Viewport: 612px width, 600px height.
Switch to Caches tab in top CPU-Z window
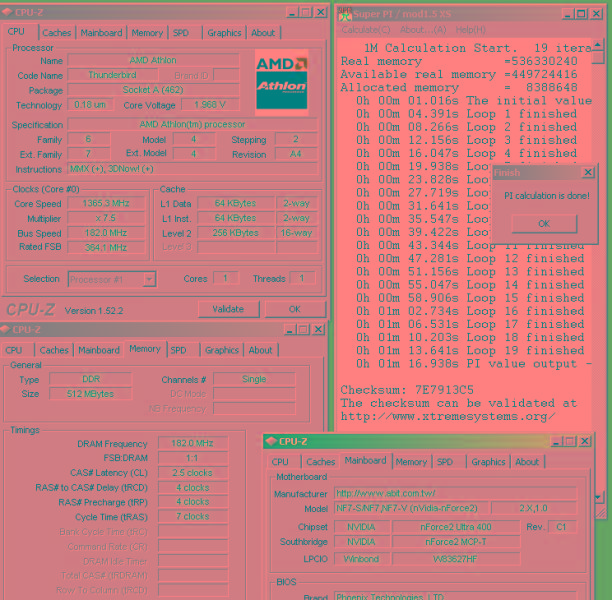coord(57,33)
